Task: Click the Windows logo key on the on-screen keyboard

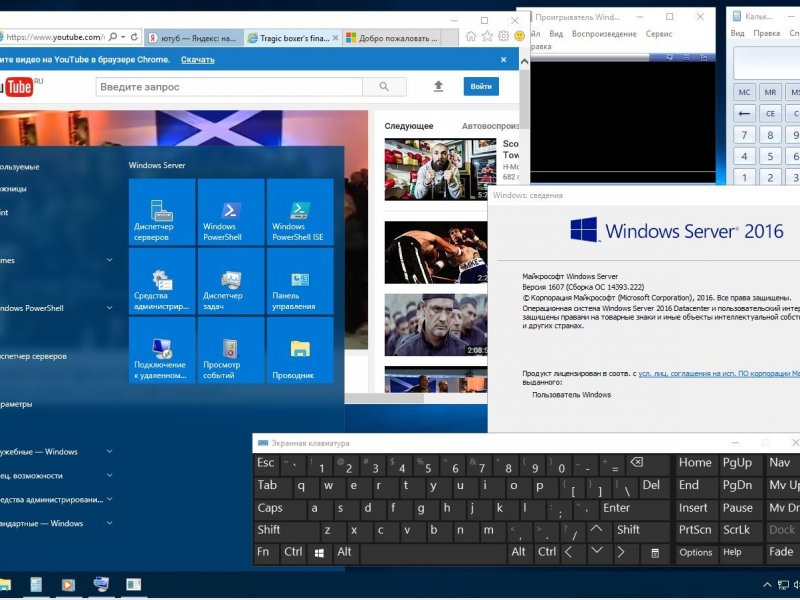Action: [319, 553]
